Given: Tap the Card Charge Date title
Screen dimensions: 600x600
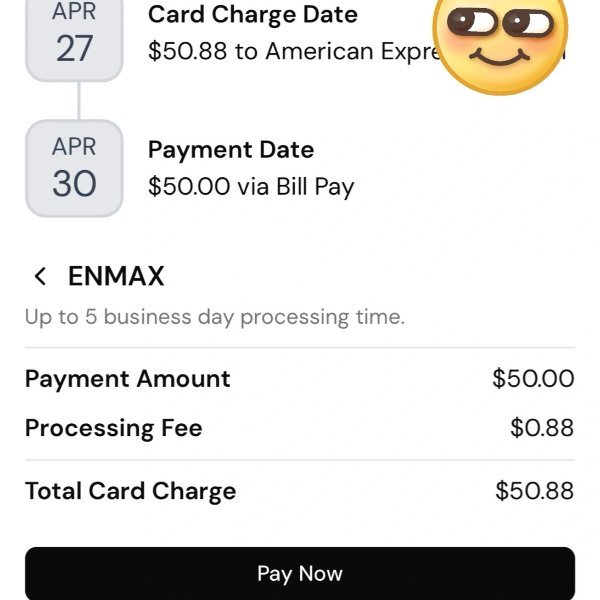Looking at the screenshot, I should point(252,15).
